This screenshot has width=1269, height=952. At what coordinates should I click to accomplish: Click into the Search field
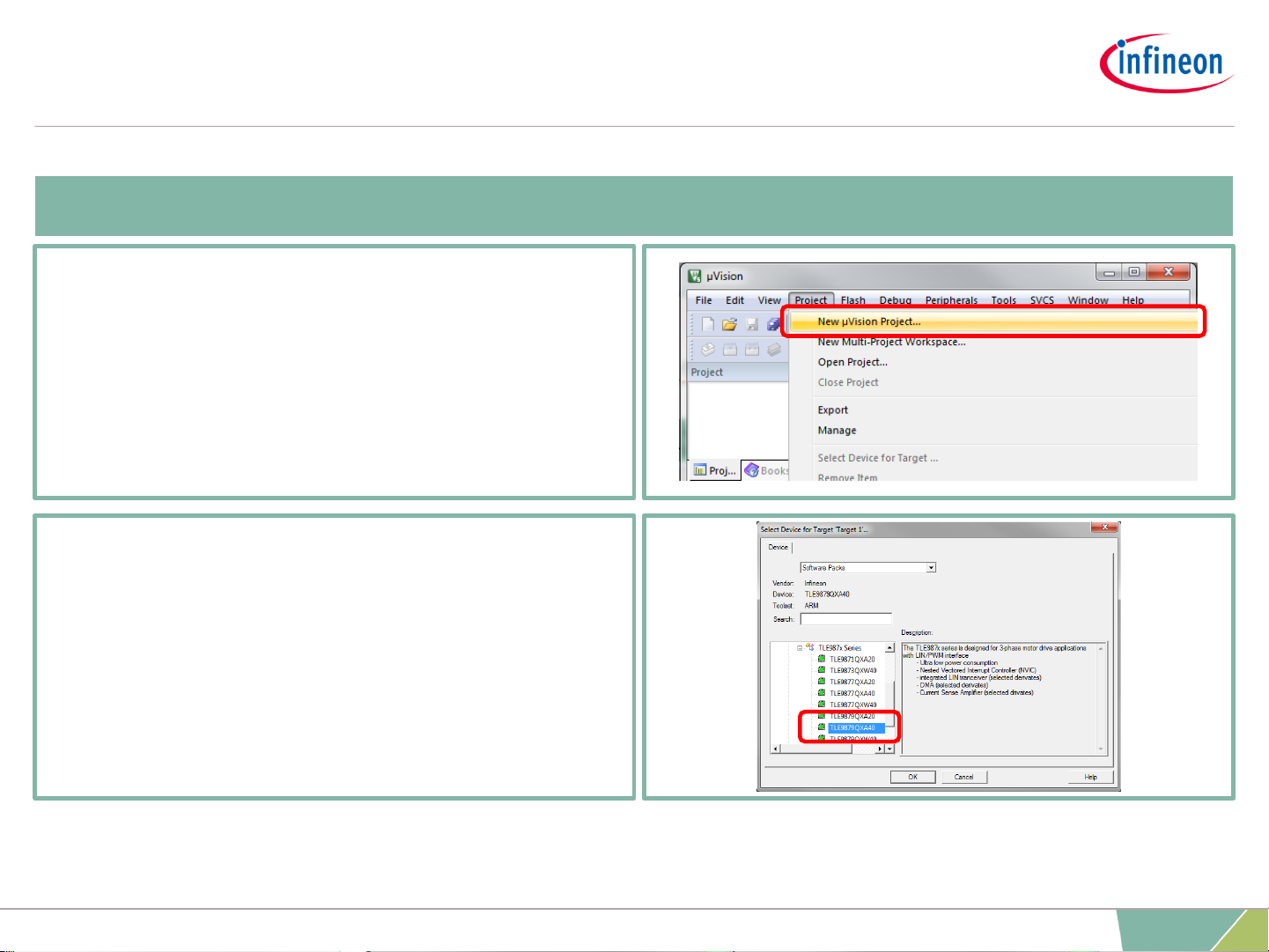point(845,619)
